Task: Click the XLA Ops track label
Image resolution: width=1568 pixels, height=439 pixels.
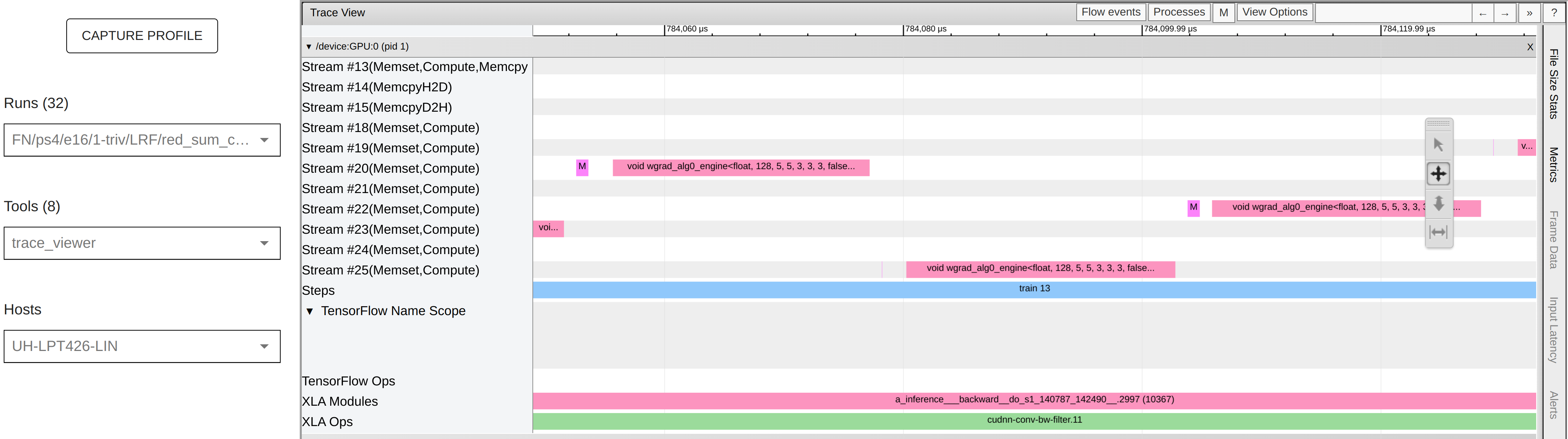Action: pyautogui.click(x=327, y=422)
